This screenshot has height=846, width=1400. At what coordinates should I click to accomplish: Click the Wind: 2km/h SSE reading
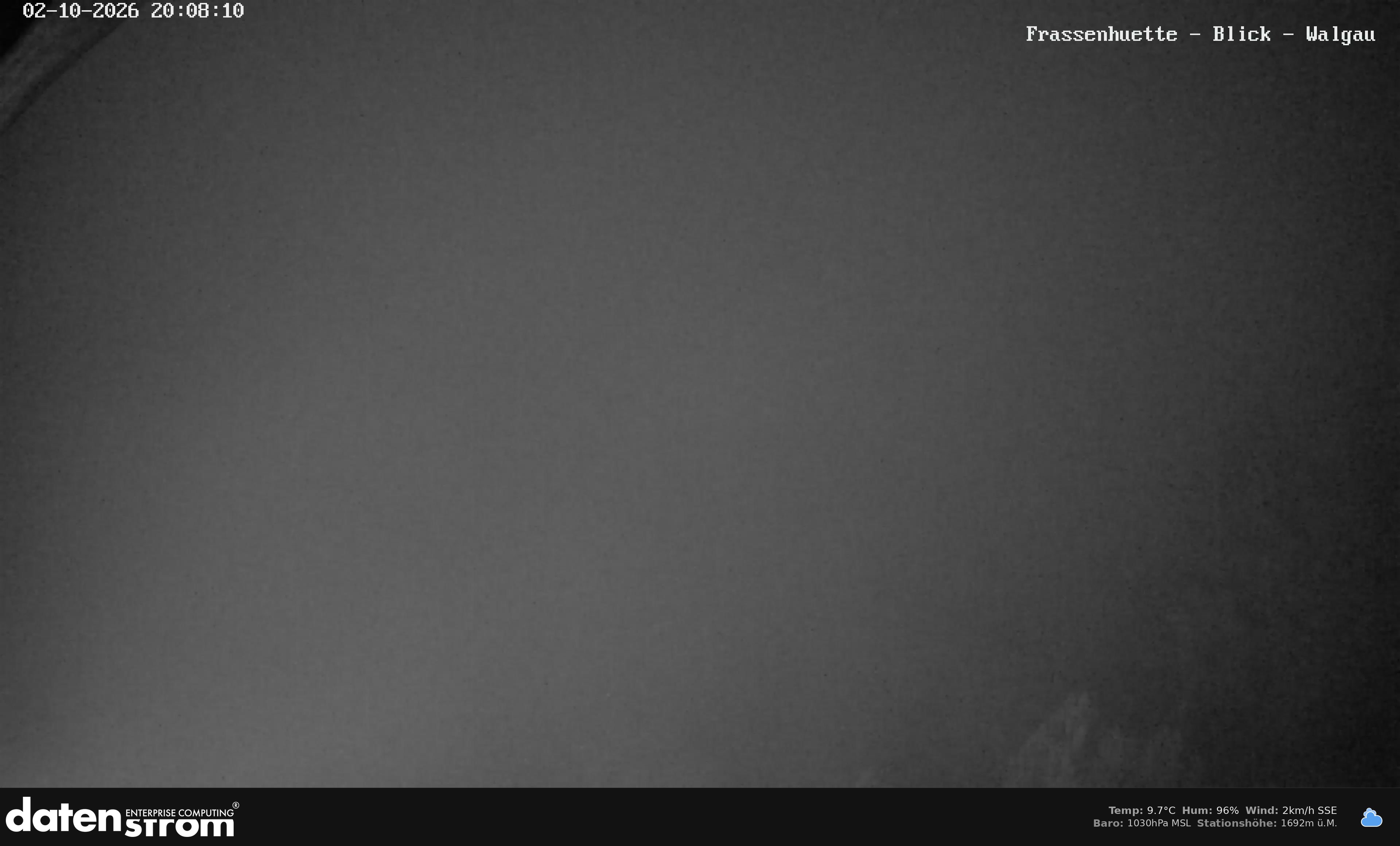[x=1291, y=810]
